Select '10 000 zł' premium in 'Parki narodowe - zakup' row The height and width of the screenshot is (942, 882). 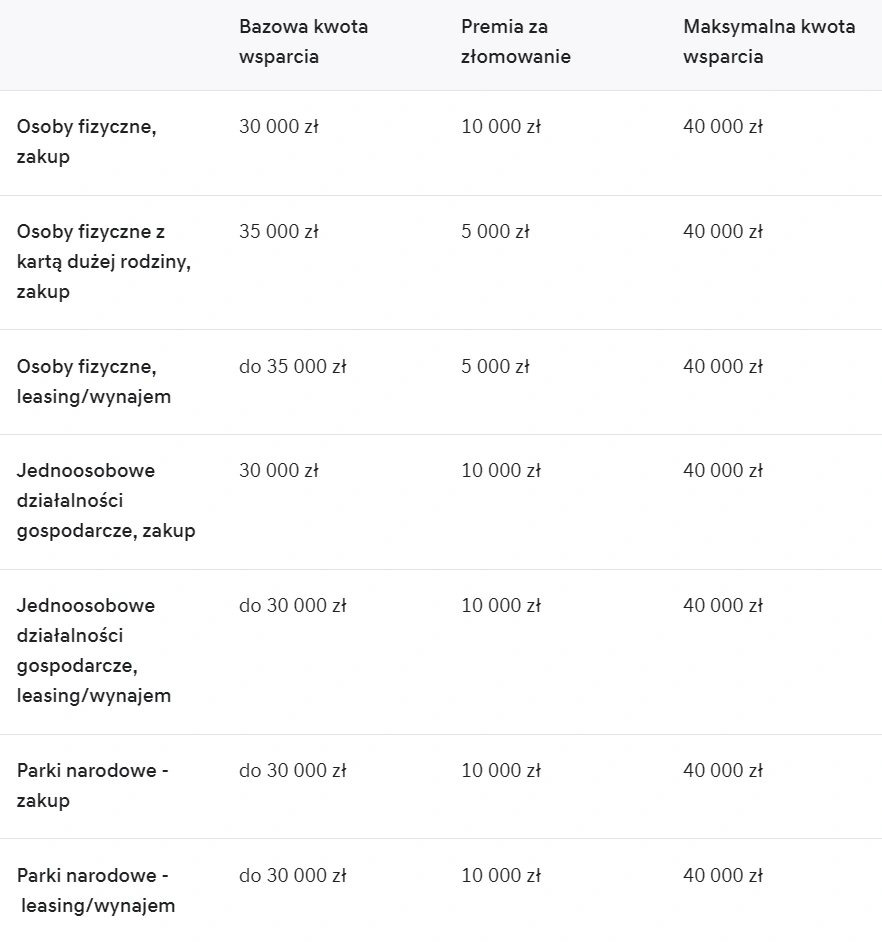[501, 770]
